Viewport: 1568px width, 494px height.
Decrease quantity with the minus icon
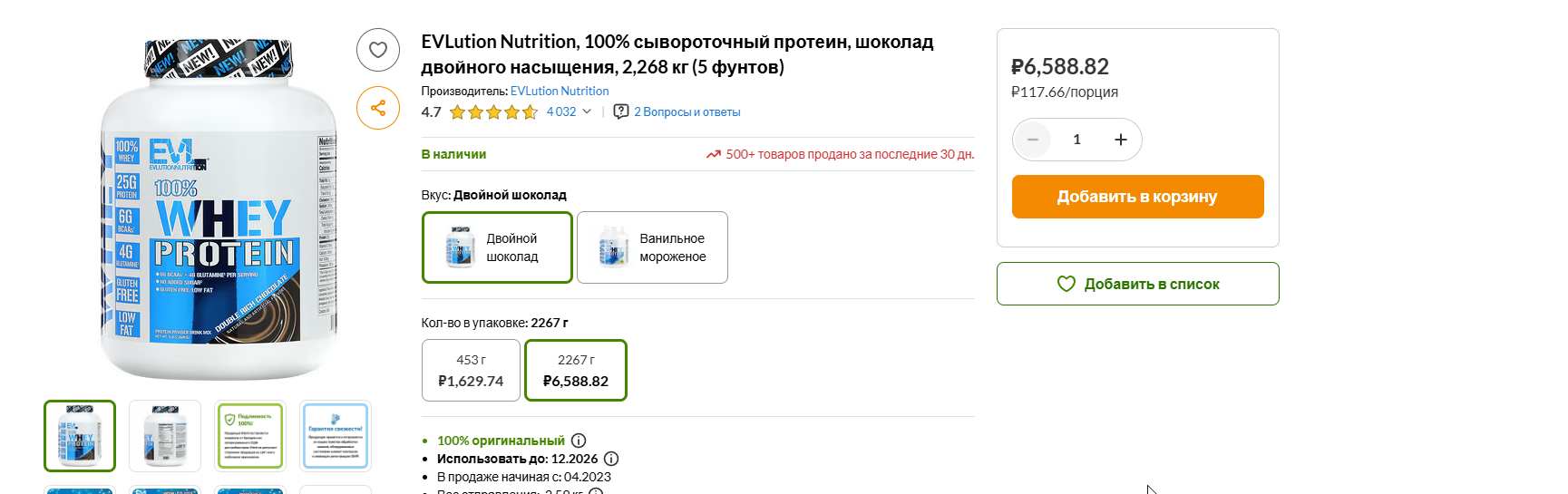click(1033, 140)
